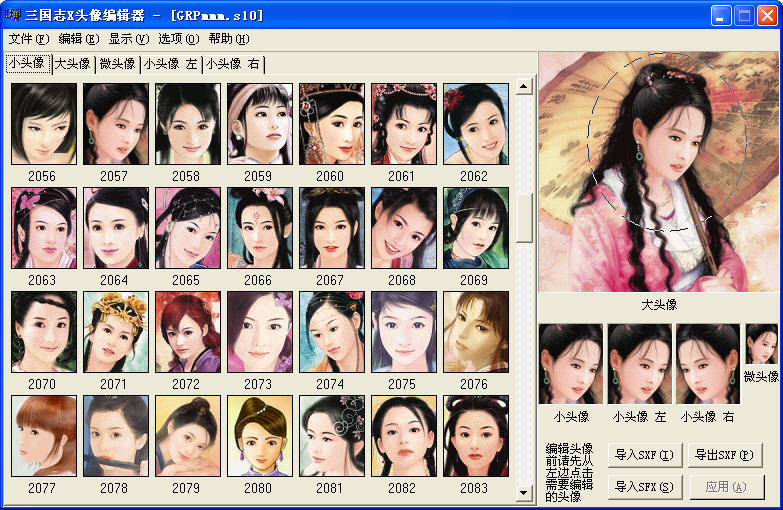The width and height of the screenshot is (783, 510).
Task: Select portrait thumbnail 2060
Action: [332, 124]
